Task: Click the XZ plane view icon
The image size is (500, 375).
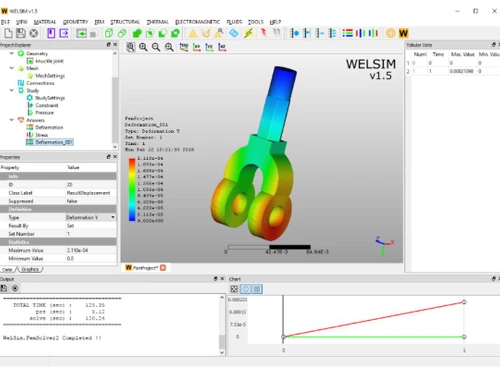Action: coord(222,47)
